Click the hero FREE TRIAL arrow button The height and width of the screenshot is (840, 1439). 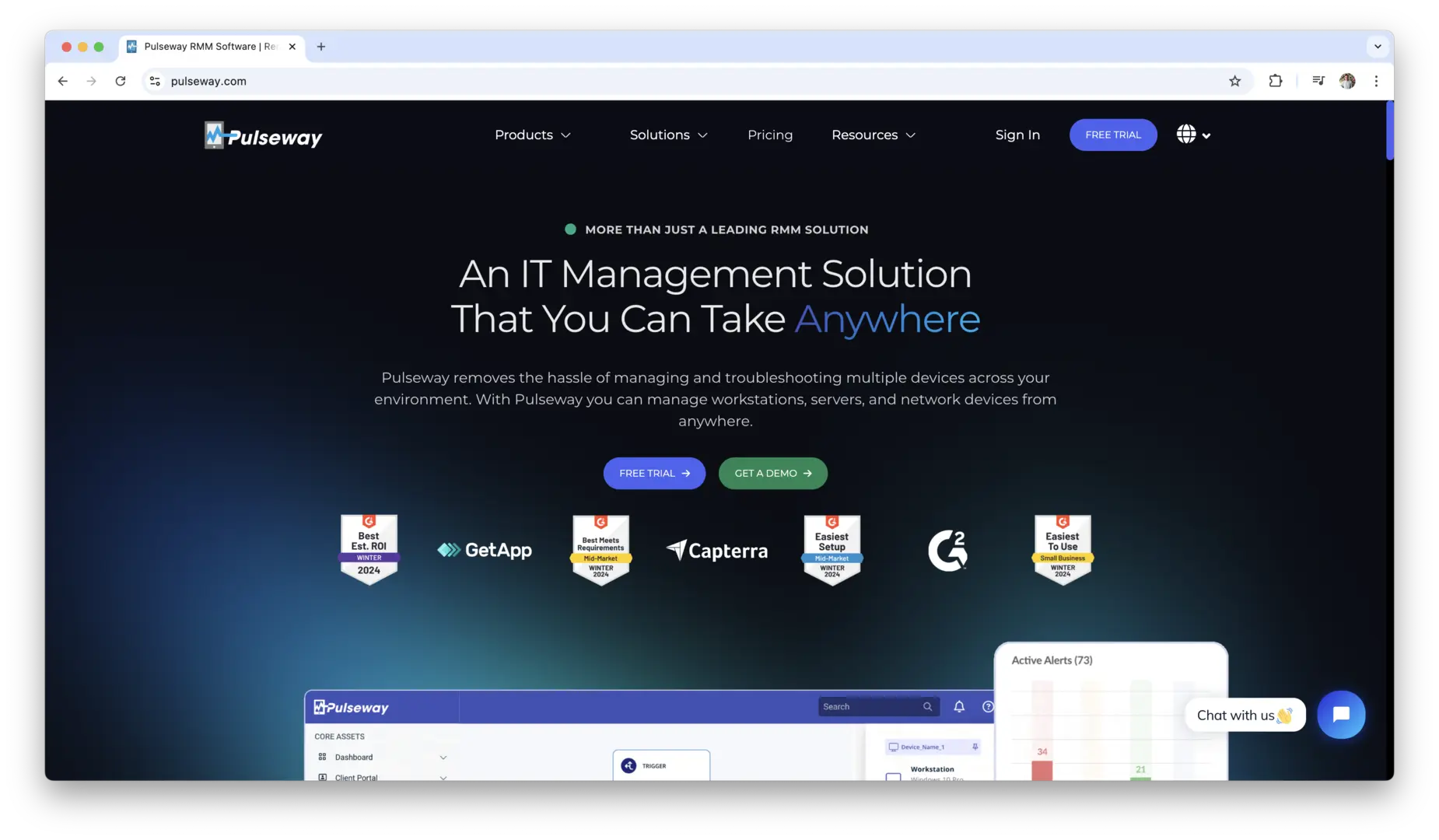coord(654,473)
